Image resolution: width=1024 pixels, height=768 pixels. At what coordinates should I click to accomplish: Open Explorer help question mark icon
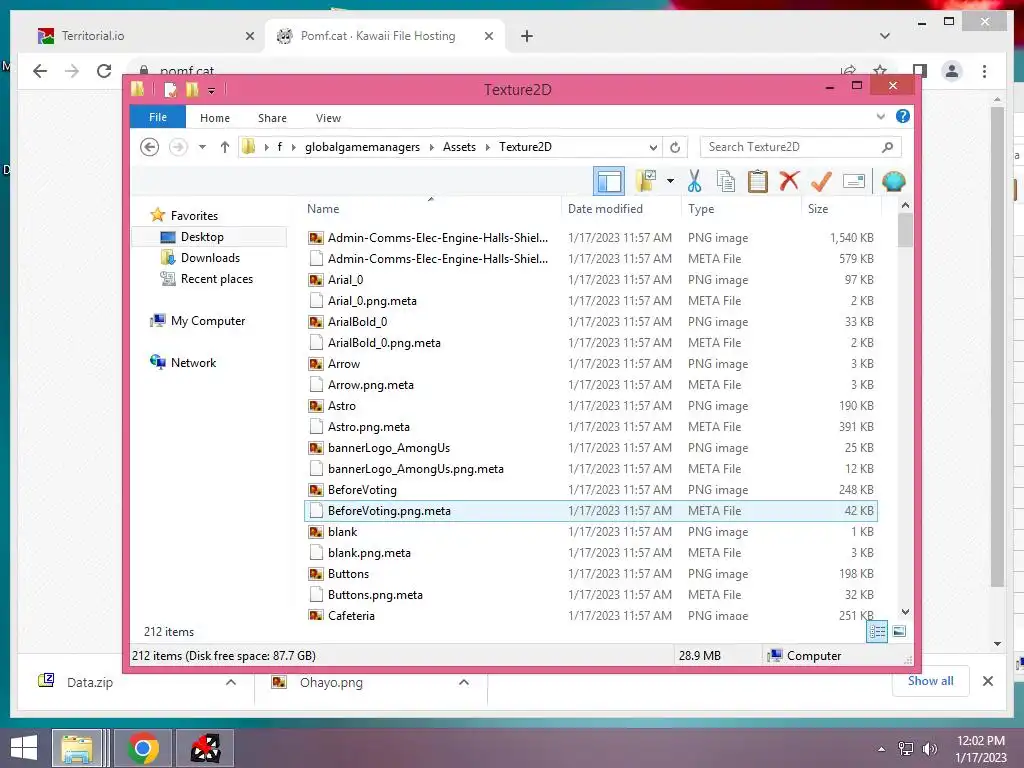(903, 116)
